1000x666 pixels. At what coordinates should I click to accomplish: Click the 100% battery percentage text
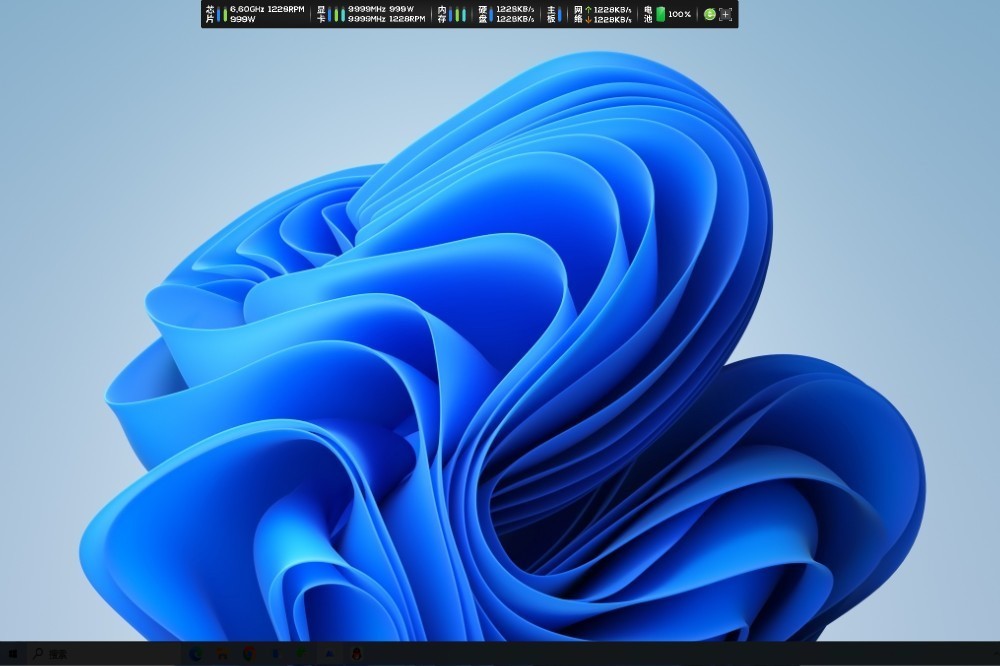[680, 14]
